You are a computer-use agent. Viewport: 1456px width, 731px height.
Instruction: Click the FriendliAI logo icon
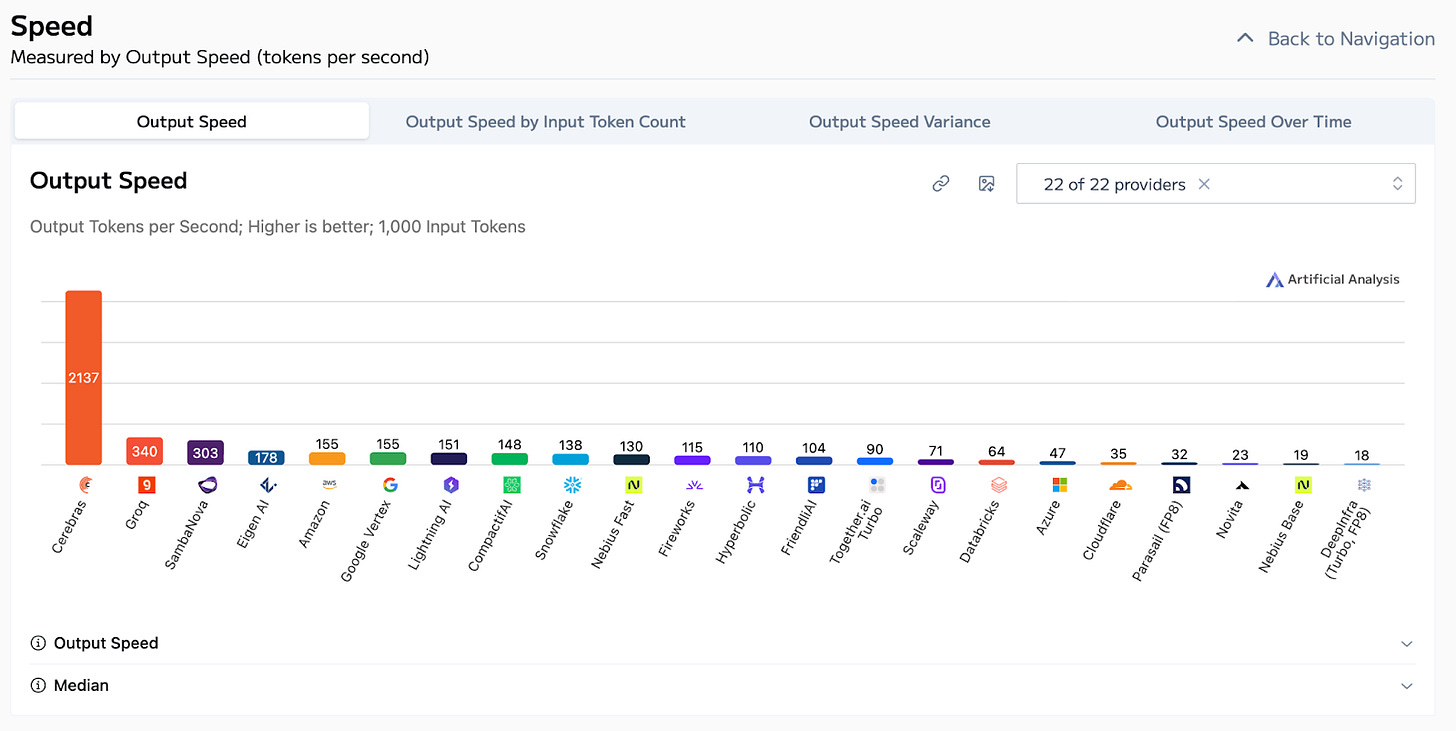click(816, 485)
